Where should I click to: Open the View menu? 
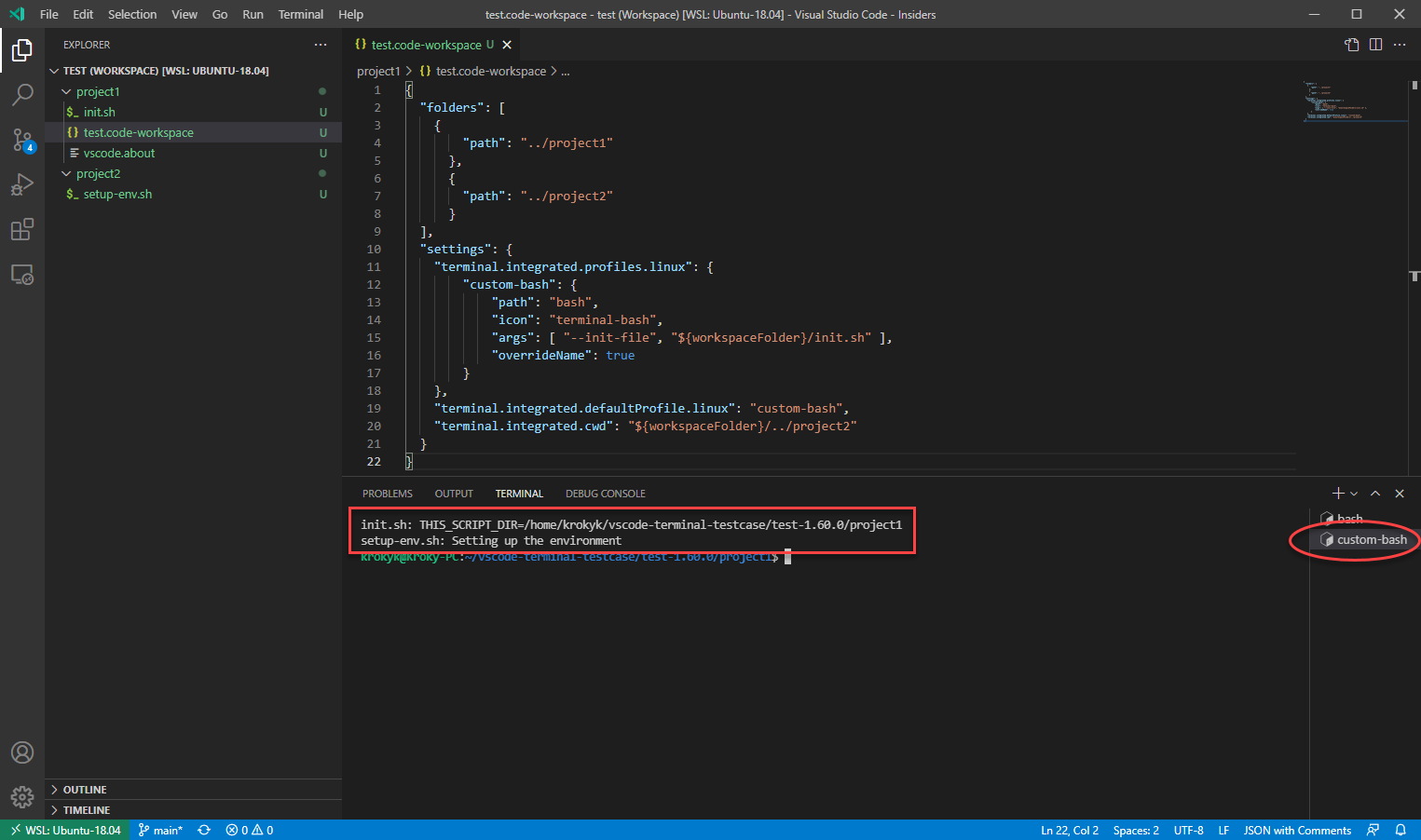(x=184, y=14)
